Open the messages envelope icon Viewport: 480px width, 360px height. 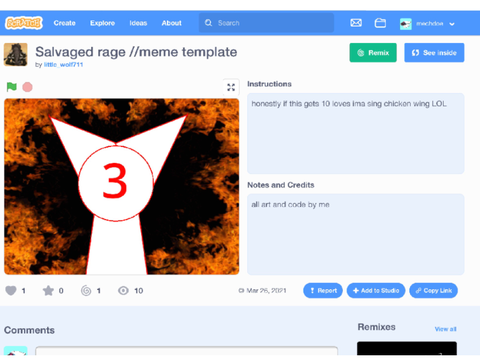356,23
